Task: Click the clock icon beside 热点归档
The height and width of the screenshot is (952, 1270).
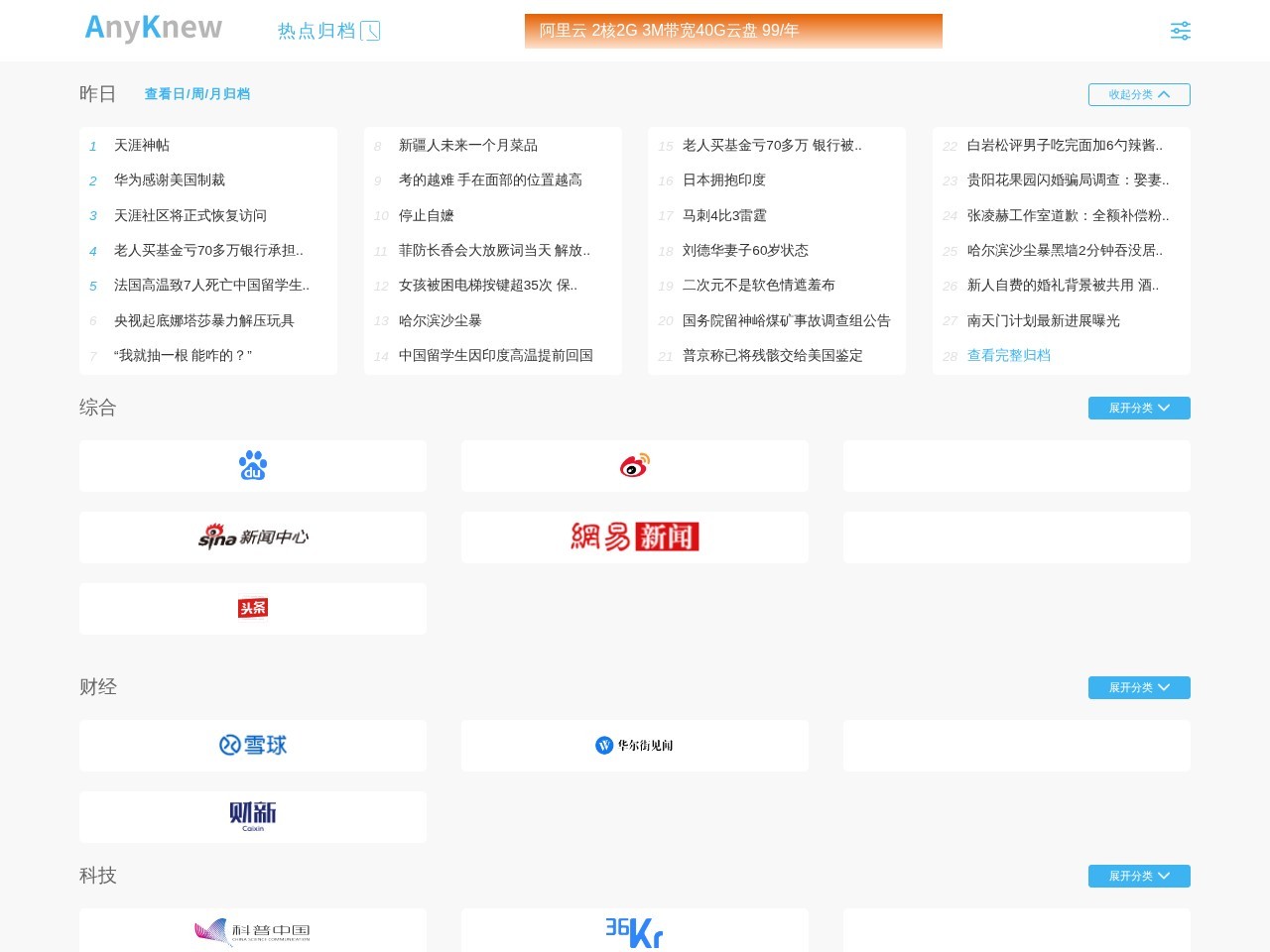Action: point(370,31)
